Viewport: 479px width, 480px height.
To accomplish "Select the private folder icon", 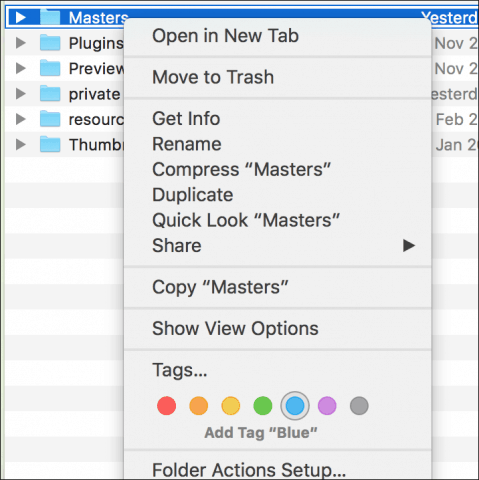I will point(50,93).
